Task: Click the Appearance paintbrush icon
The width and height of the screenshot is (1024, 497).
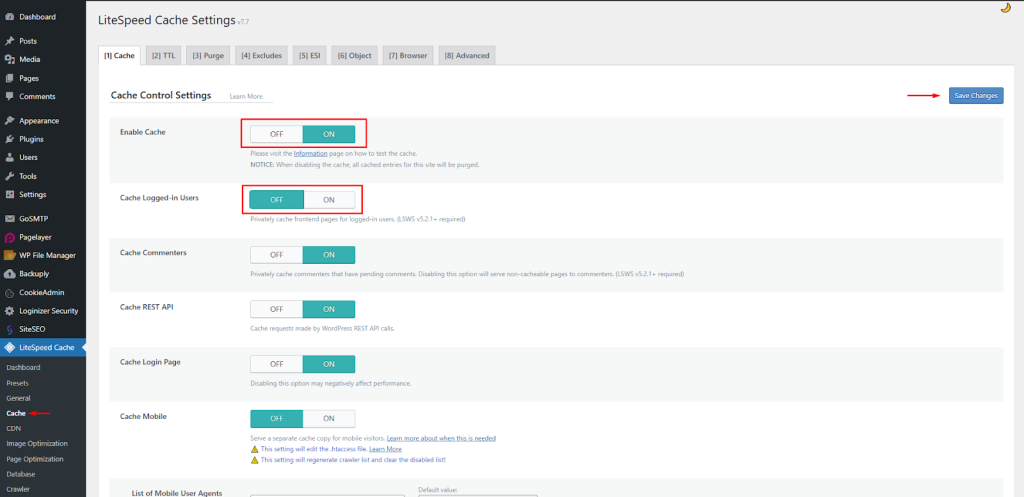Action: pos(10,121)
